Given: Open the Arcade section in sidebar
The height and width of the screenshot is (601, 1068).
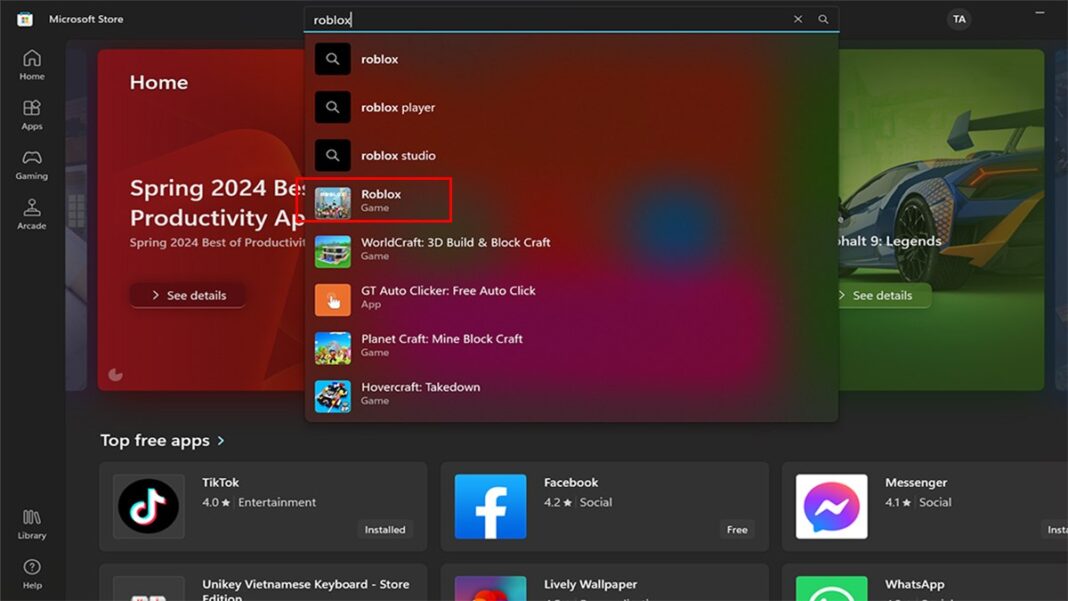Looking at the screenshot, I should point(31,215).
